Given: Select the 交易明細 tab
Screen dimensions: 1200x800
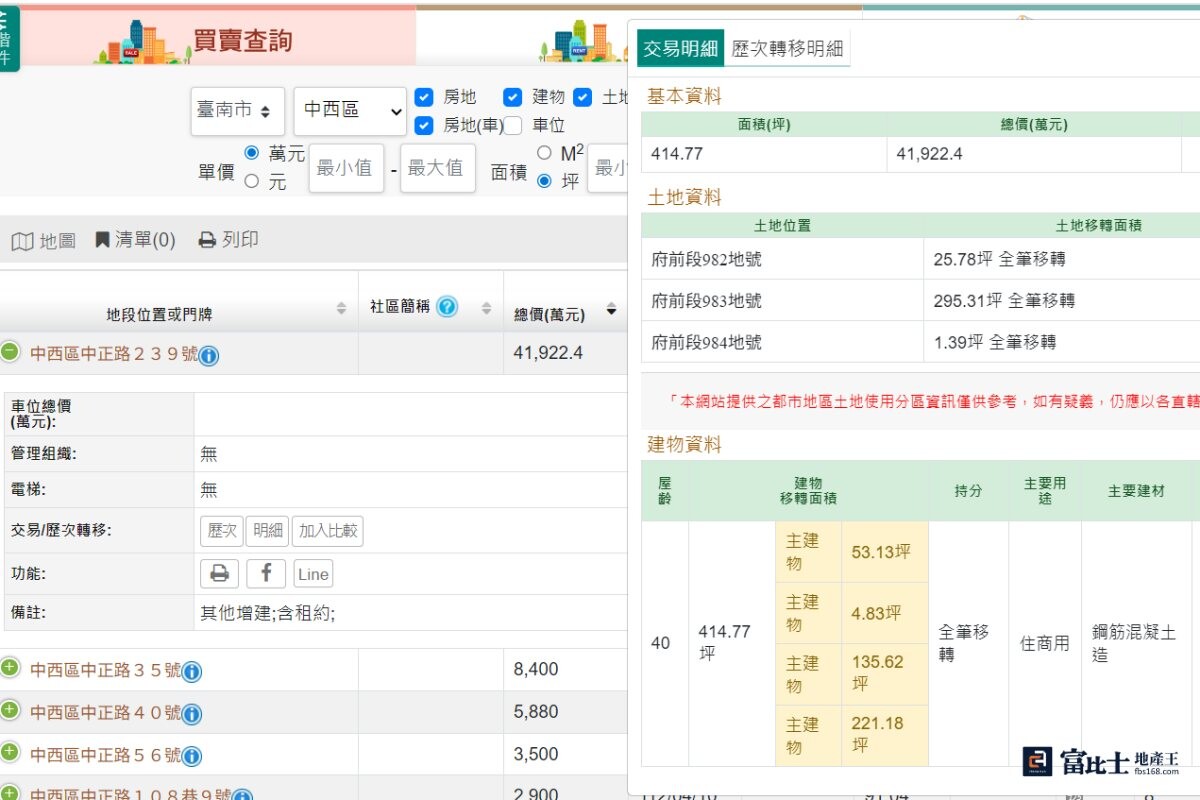Looking at the screenshot, I should 680,48.
